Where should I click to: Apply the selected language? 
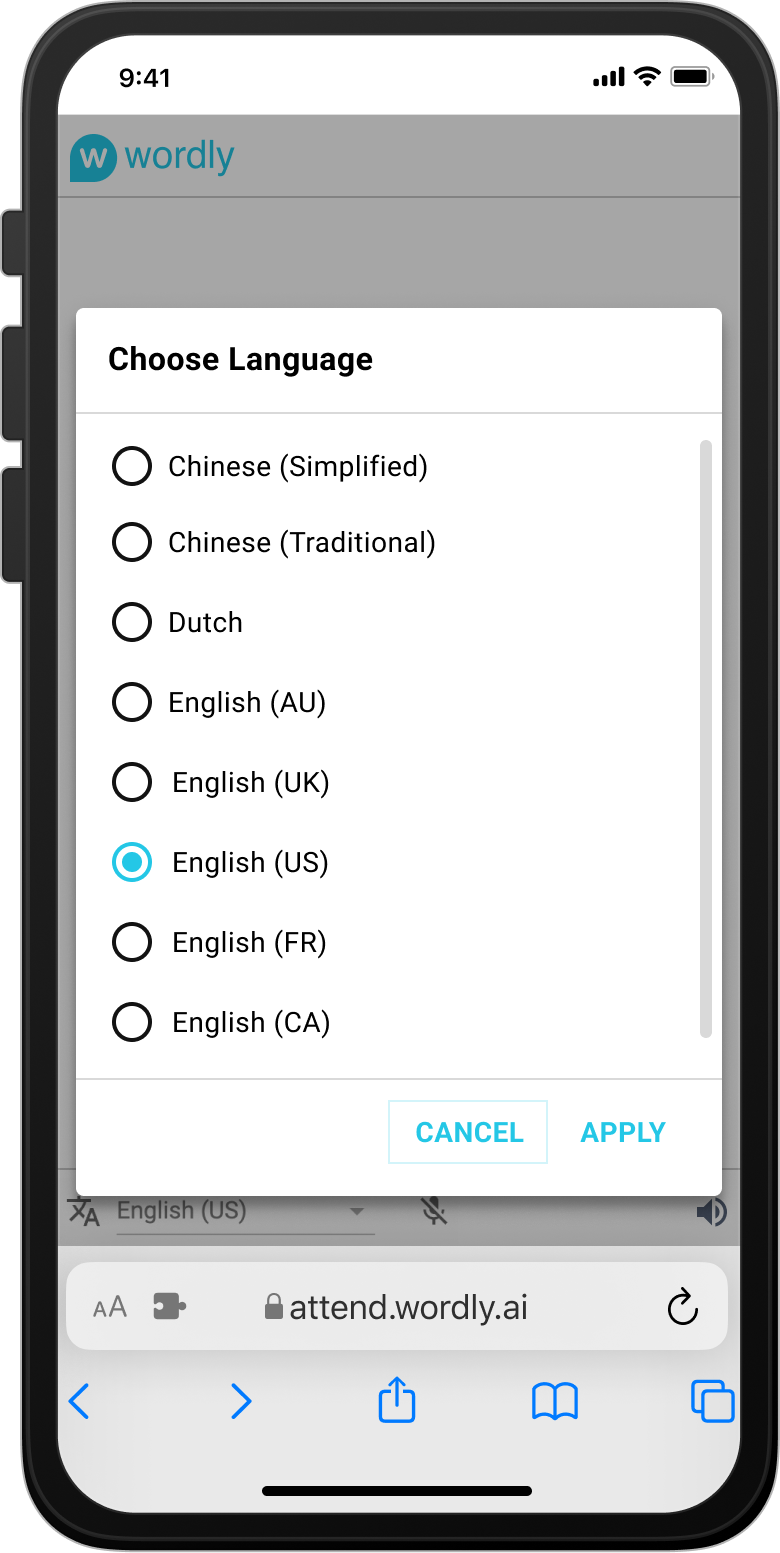(x=622, y=1131)
